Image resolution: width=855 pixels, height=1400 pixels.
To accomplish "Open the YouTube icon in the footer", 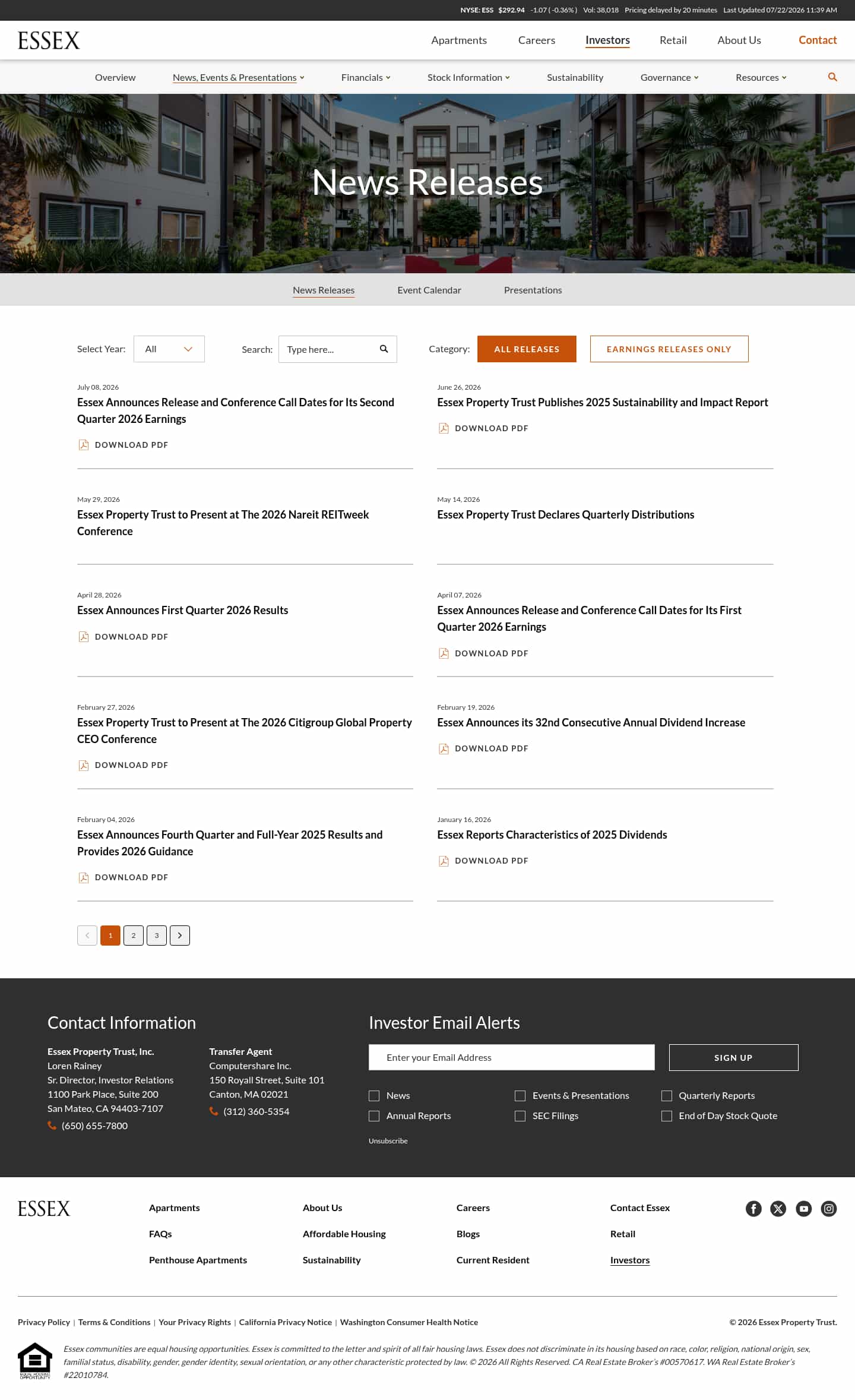I will point(804,1209).
